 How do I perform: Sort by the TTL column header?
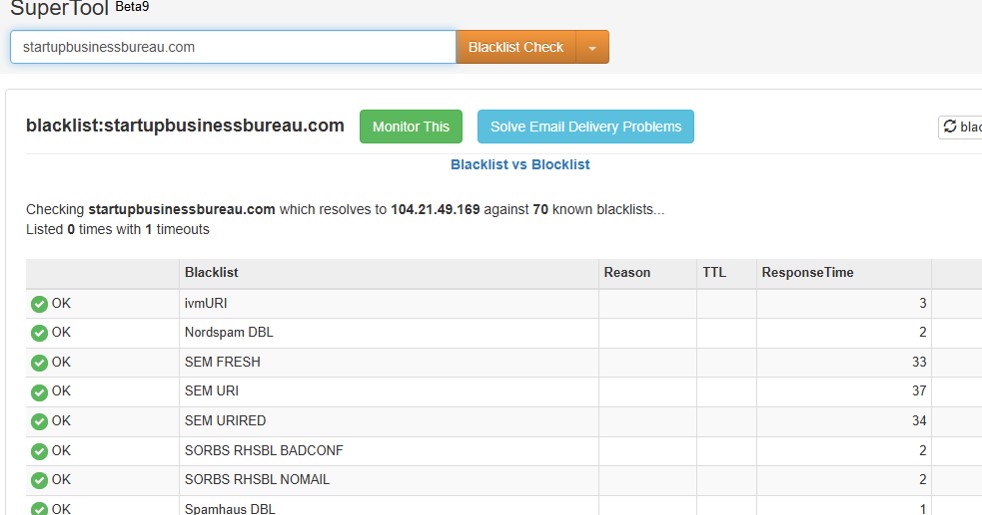pos(714,272)
